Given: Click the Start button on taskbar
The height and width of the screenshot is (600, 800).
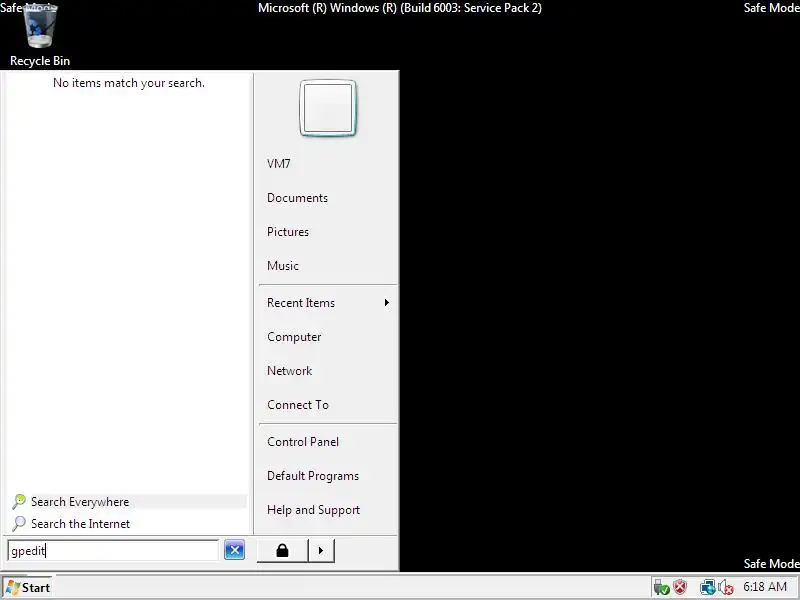Looking at the screenshot, I should [x=28, y=588].
